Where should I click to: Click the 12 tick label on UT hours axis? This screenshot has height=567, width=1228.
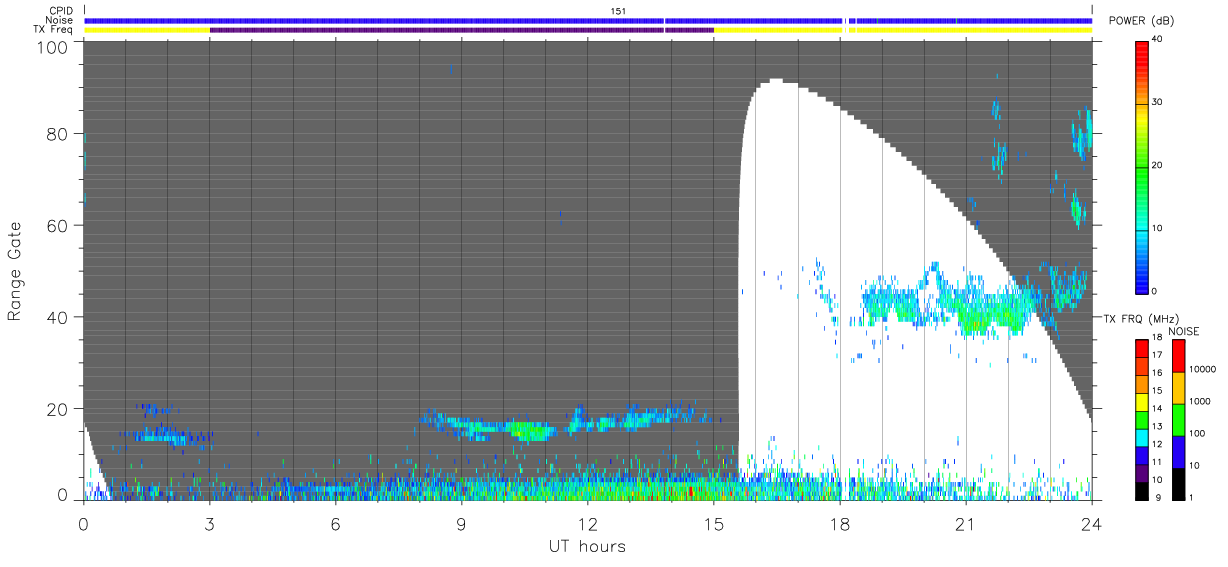tap(587, 523)
